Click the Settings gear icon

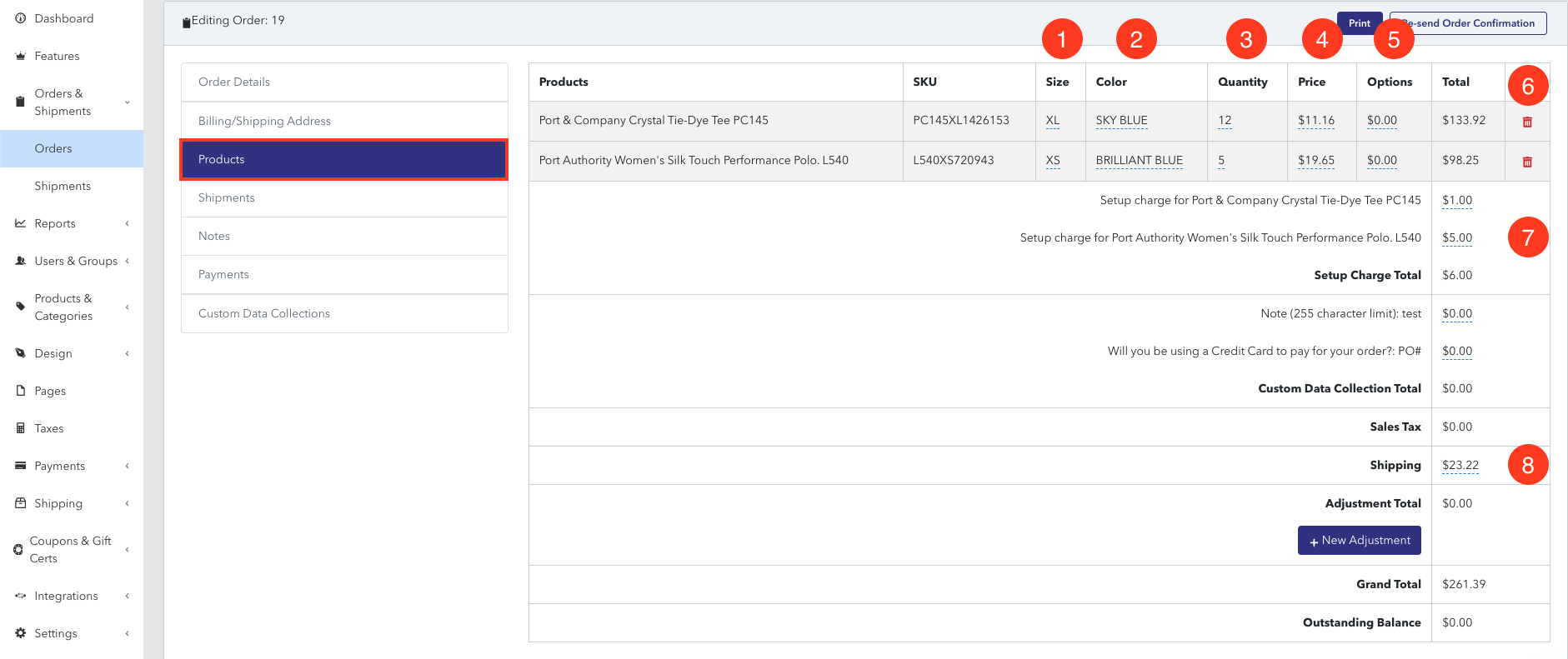20,633
